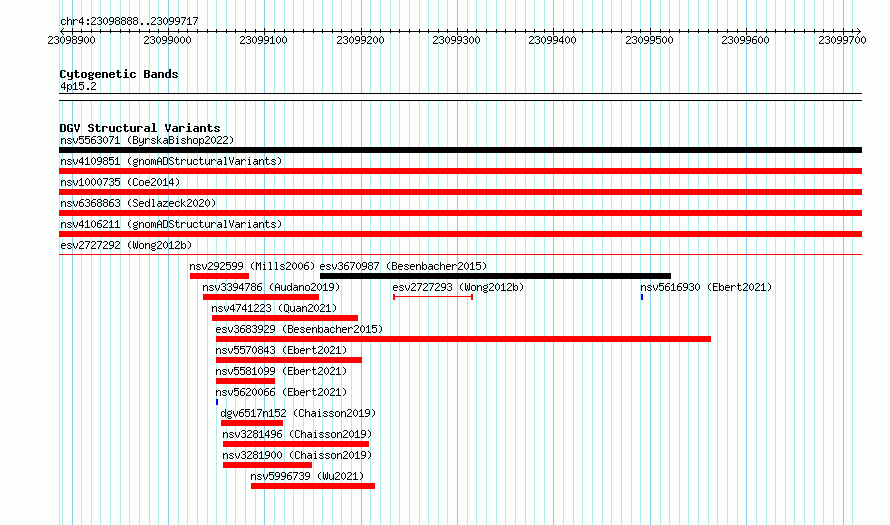The width and height of the screenshot is (890, 525).
Task: Click the chr4:23098888..23099717 coordinates text
Action: click(129, 21)
